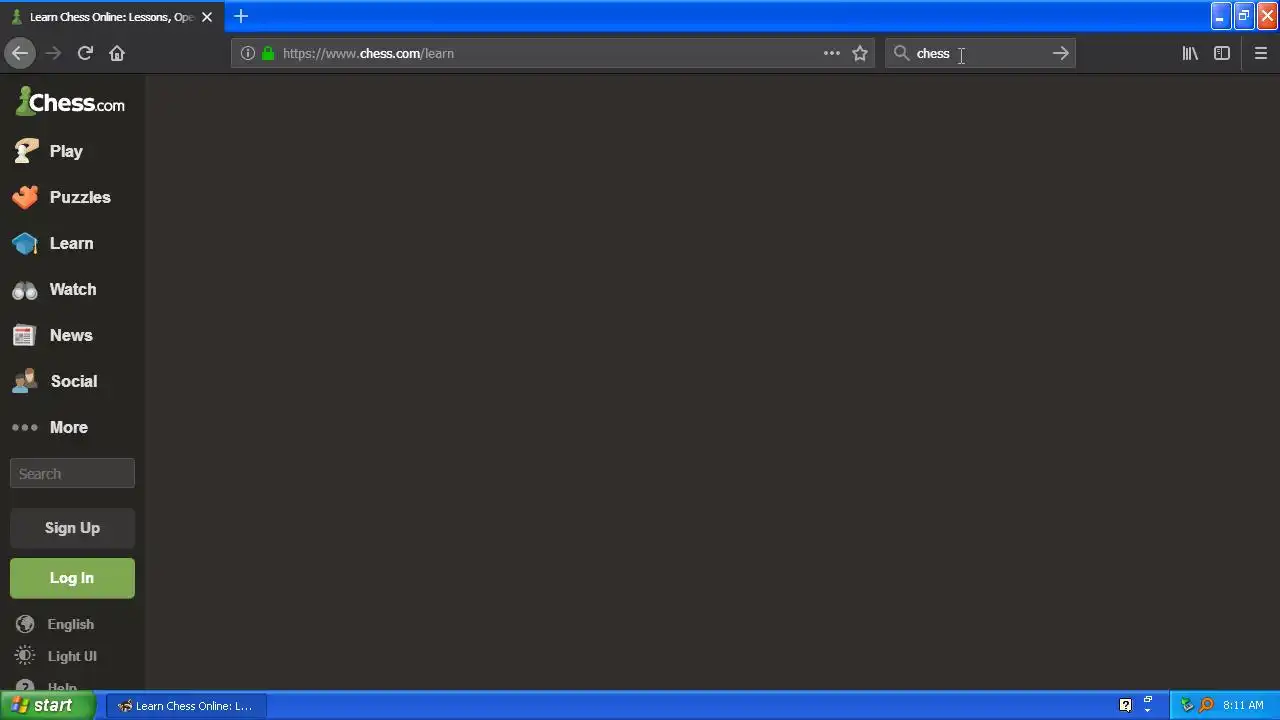
Task: Click the Learn Chess Online taskbar item
Action: tap(186, 705)
